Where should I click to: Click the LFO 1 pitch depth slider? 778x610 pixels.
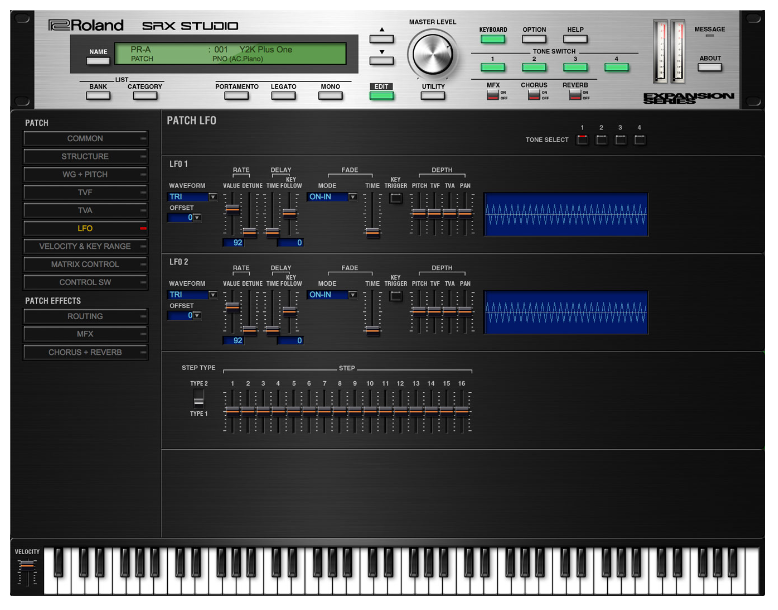pos(419,214)
